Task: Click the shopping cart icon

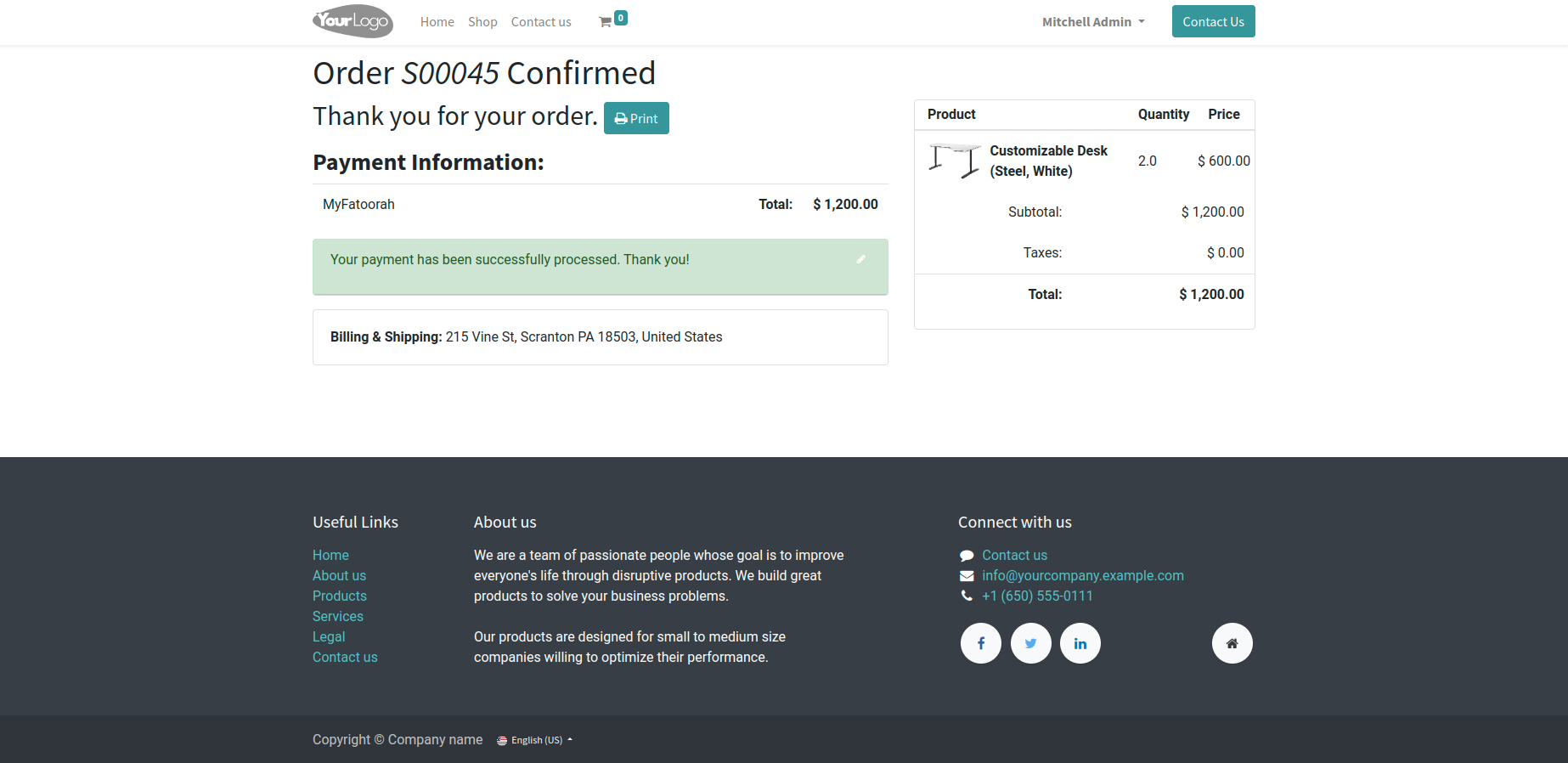Action: click(606, 22)
